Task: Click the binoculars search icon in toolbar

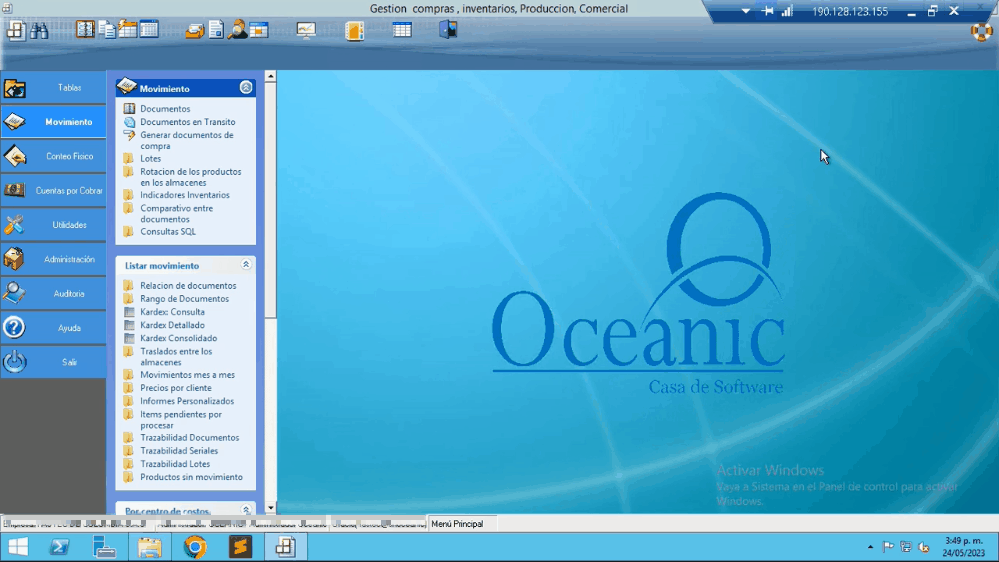Action: pyautogui.click(x=39, y=30)
